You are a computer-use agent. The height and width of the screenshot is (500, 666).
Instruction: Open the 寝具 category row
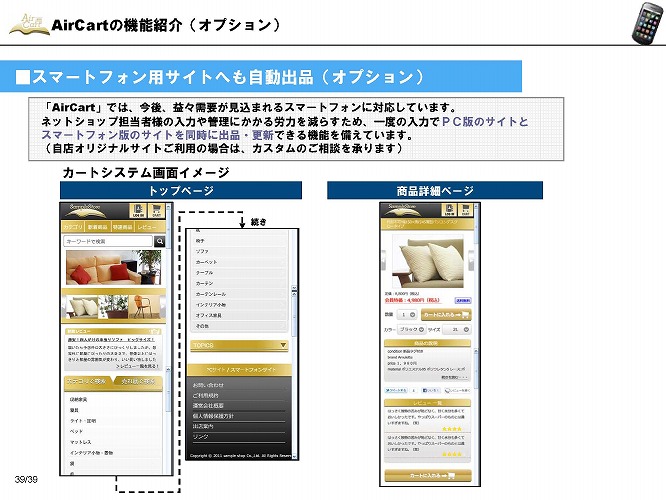(x=113, y=410)
